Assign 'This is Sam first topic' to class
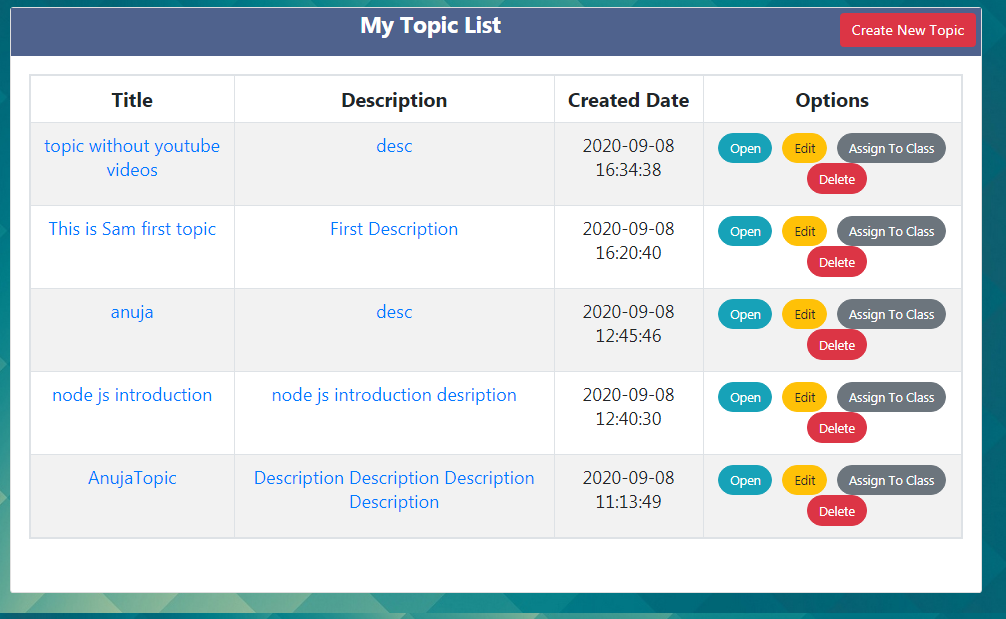Screen dimensions: 1006x619 pos(891,231)
